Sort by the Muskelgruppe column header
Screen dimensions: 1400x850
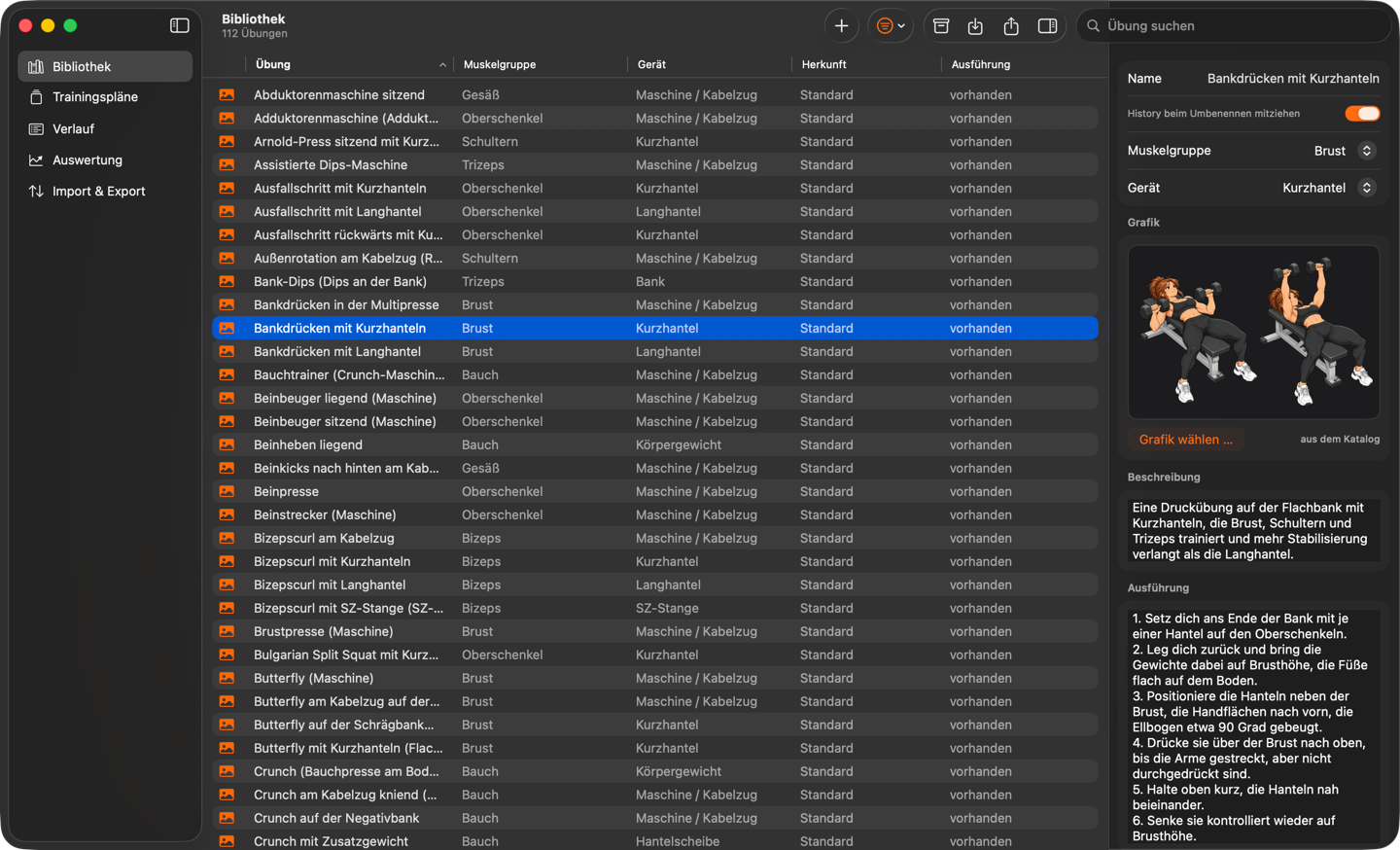tap(542, 64)
